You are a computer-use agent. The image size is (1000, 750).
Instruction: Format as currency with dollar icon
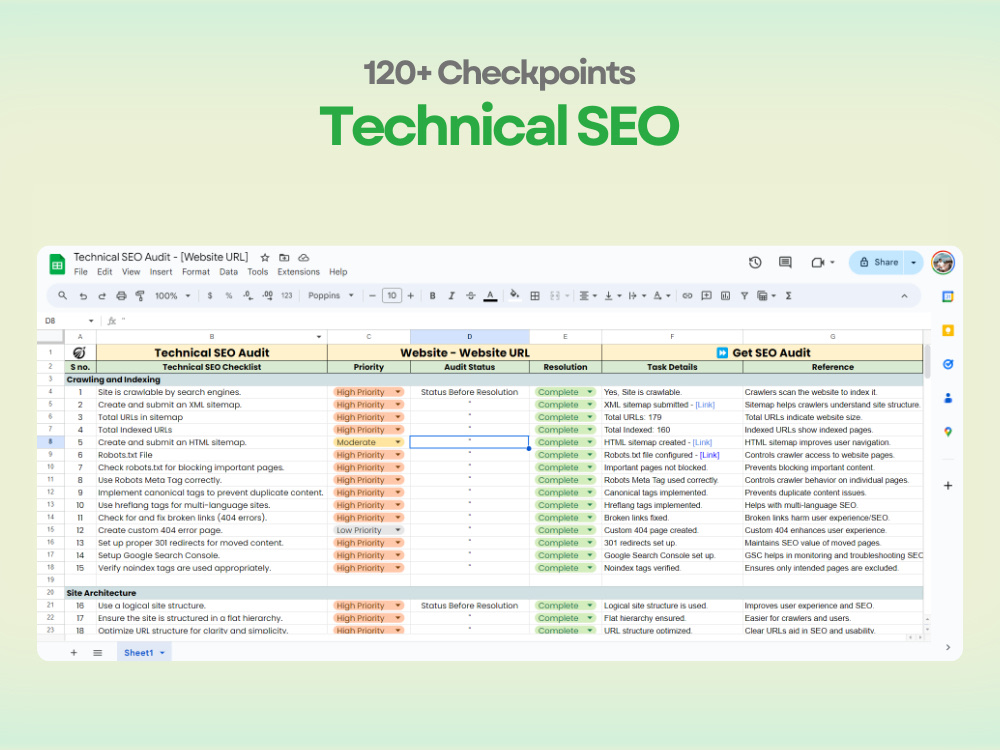click(210, 296)
